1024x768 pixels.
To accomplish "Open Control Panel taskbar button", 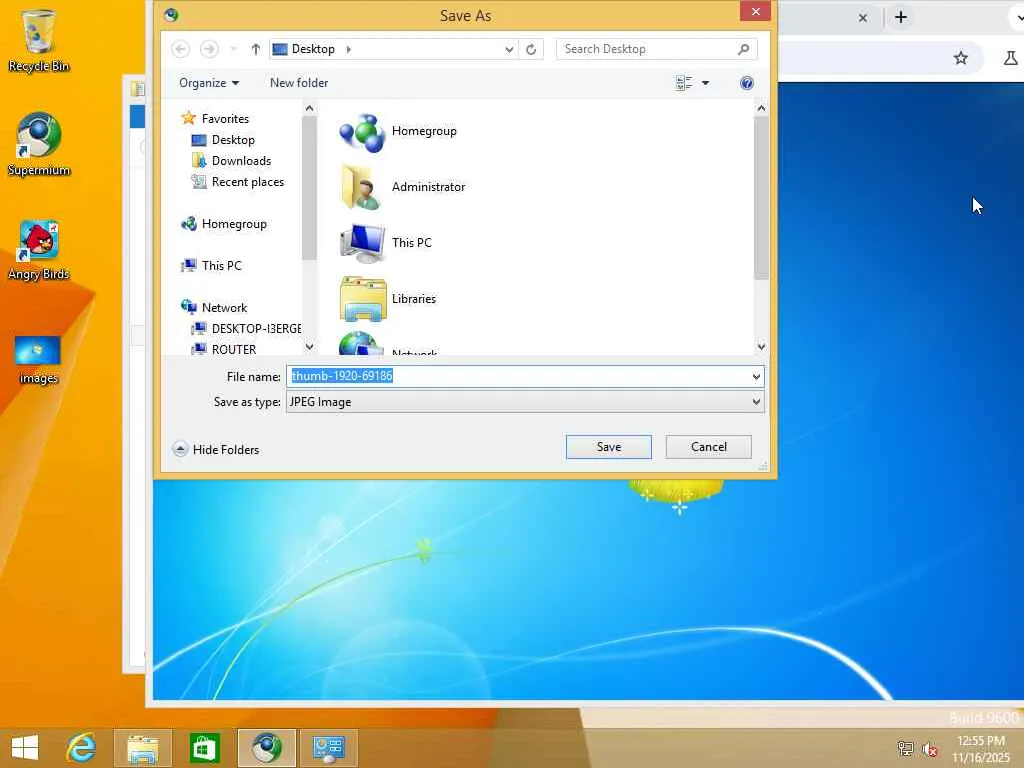I will pyautogui.click(x=328, y=748).
